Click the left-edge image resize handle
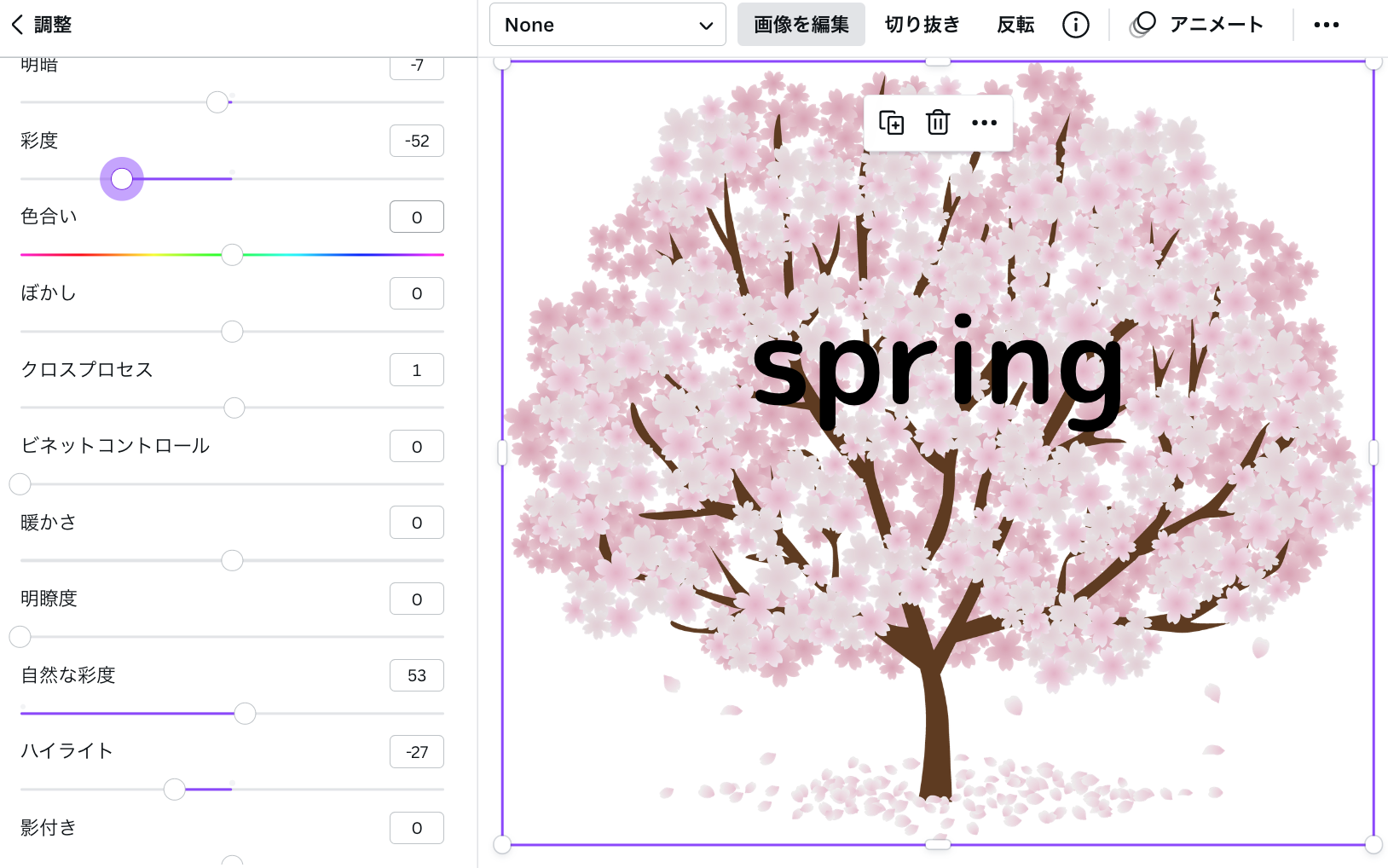Screen dimensions: 1388x868 [502, 453]
